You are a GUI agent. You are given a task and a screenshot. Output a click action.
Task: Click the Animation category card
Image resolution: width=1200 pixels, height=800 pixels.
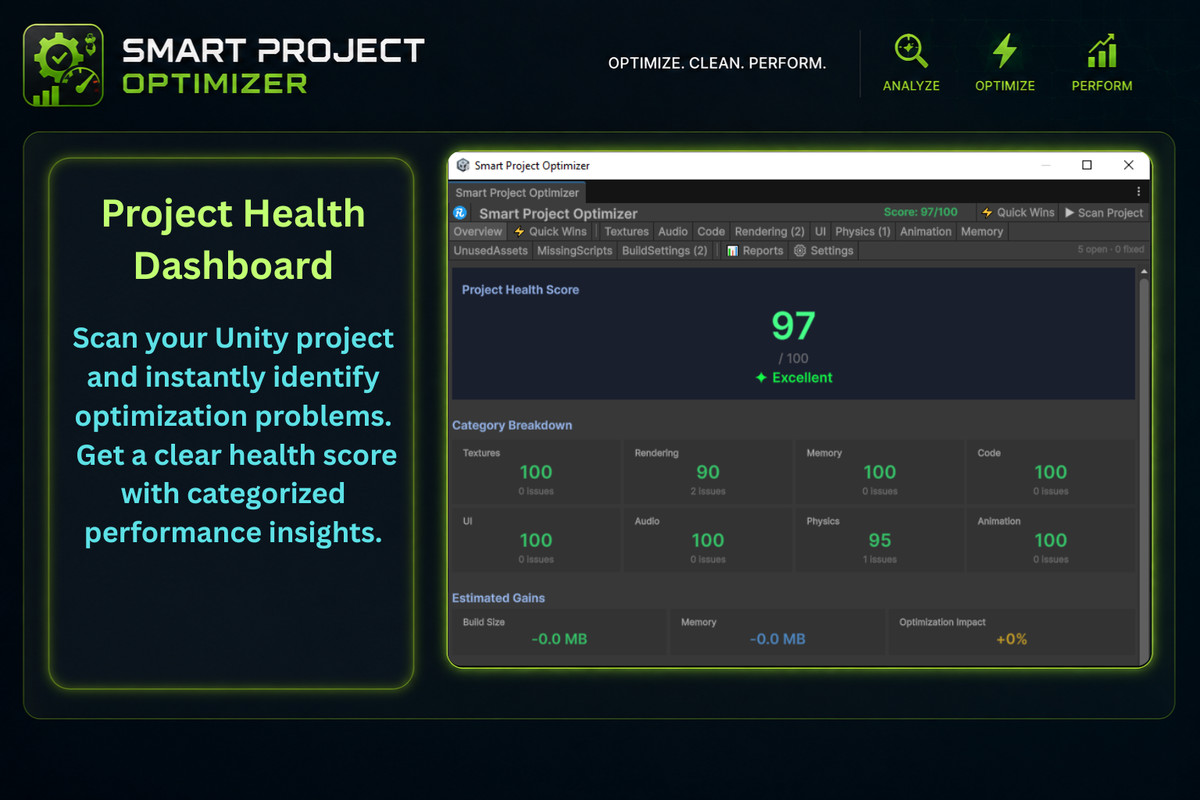1051,540
